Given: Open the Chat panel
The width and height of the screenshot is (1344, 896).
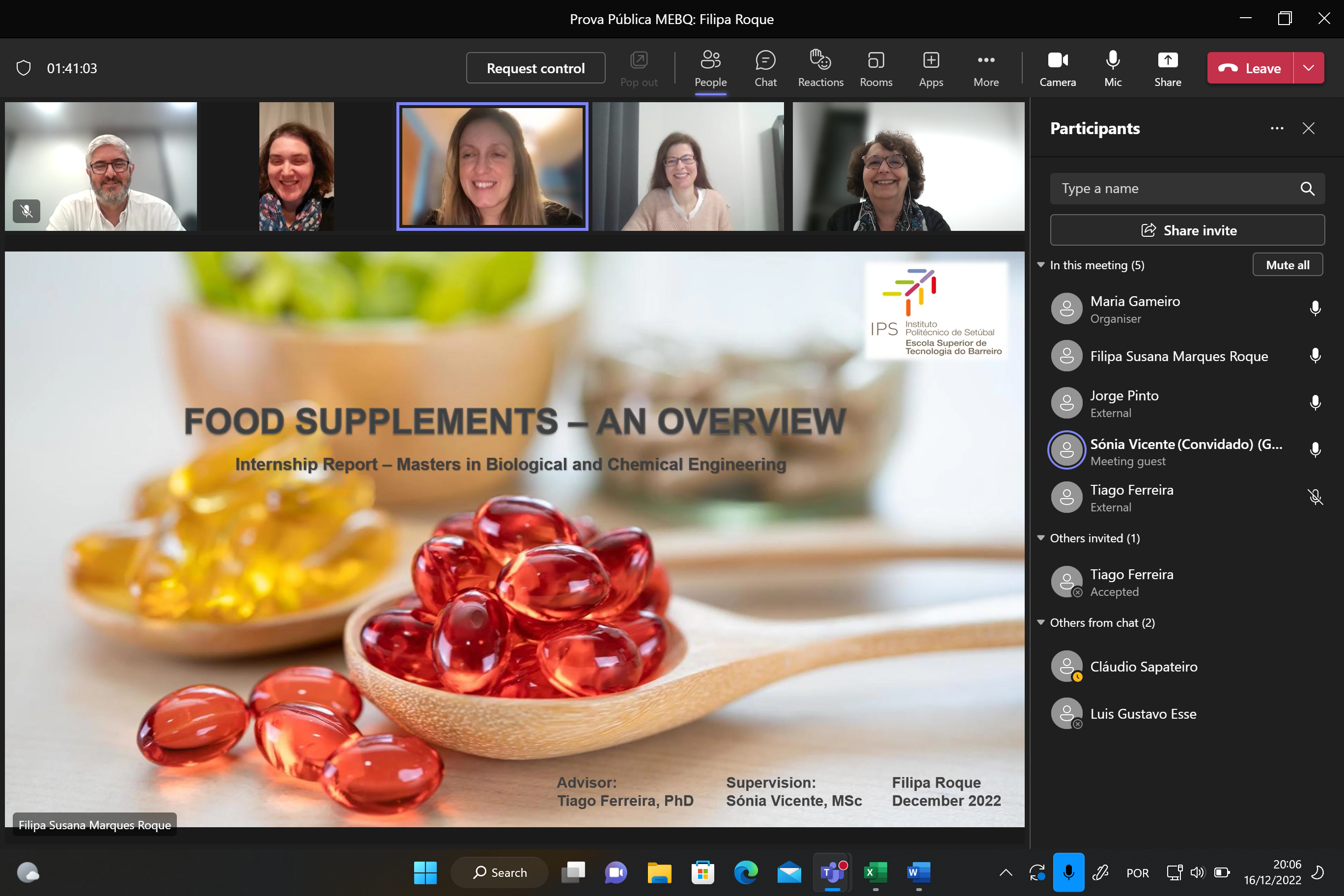Looking at the screenshot, I should (x=765, y=68).
